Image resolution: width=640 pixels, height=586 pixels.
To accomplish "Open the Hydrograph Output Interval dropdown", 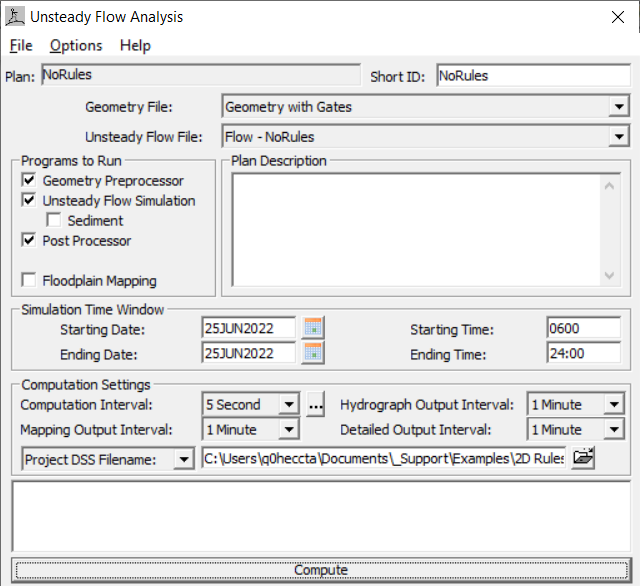I will pyautogui.click(x=614, y=405).
